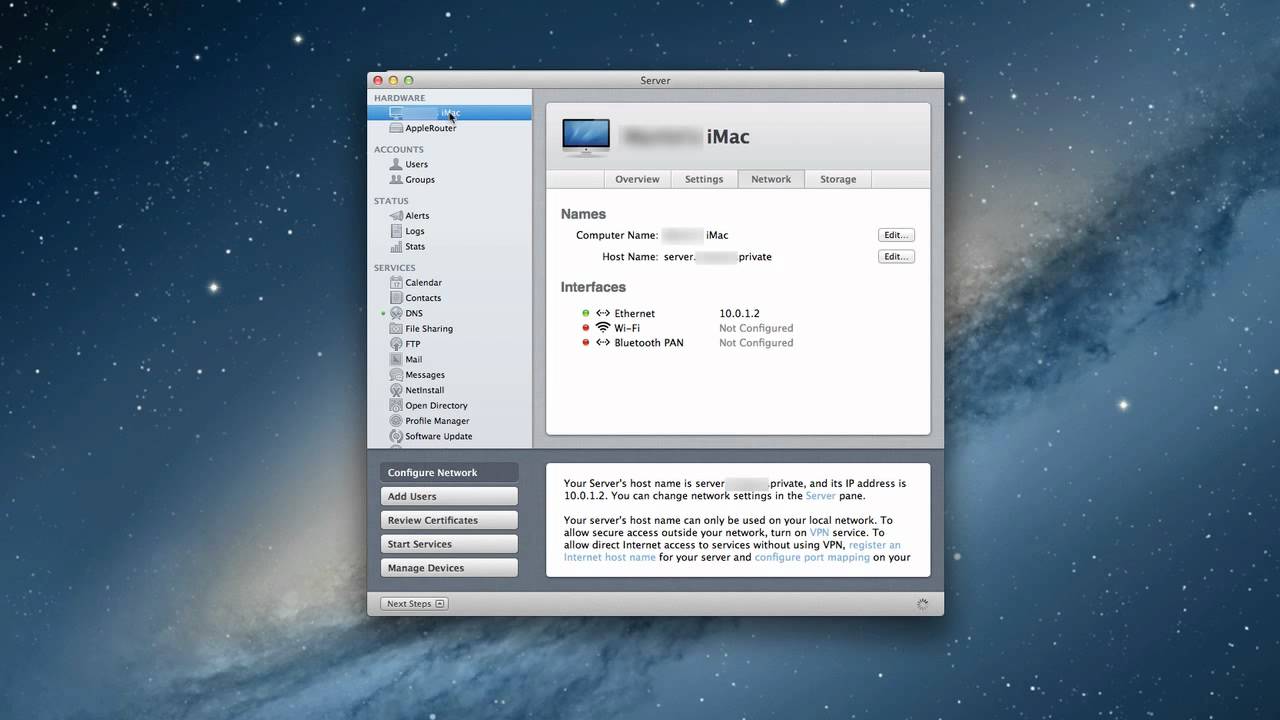
Task: Switch to the Overview tab
Action: tap(637, 179)
